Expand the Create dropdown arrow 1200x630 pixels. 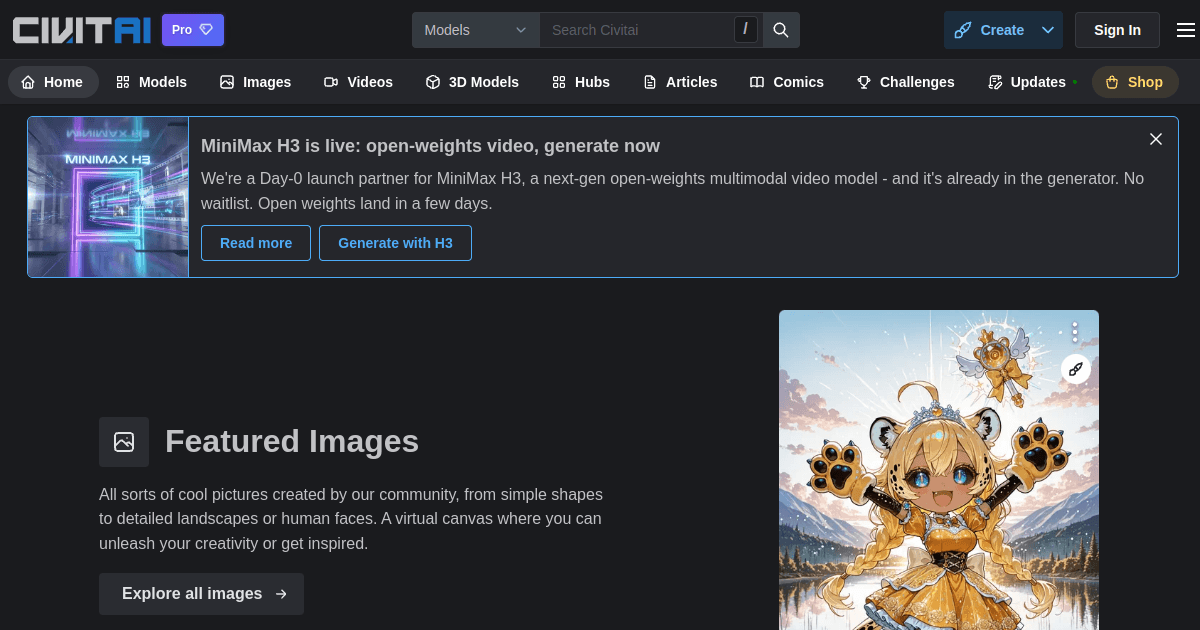(1048, 30)
